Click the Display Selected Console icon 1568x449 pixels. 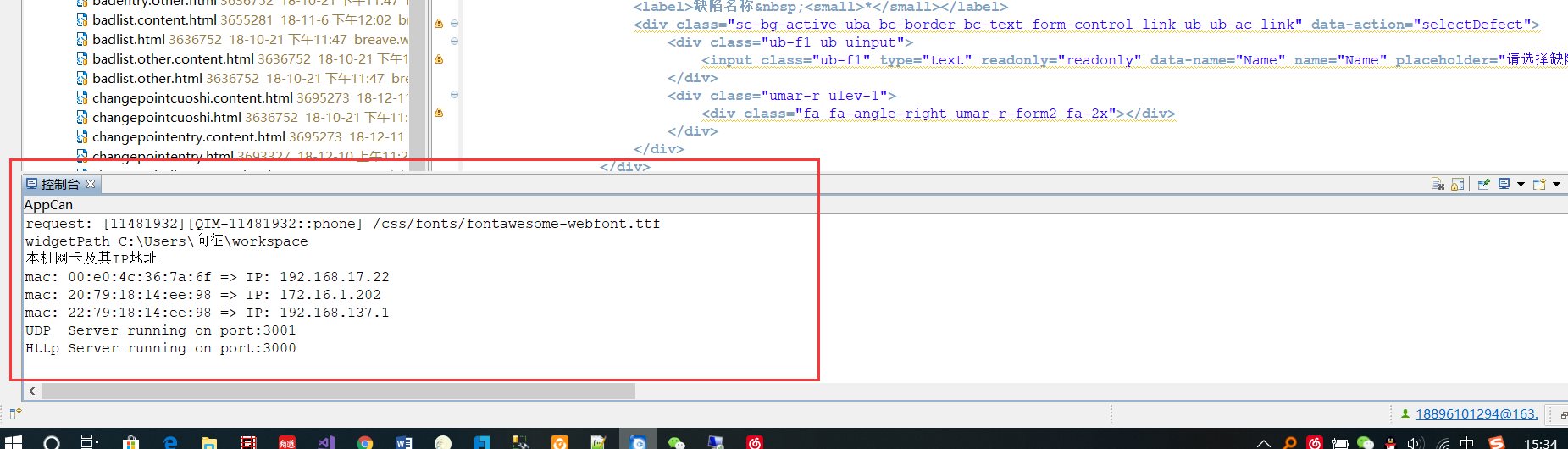coord(1504,184)
